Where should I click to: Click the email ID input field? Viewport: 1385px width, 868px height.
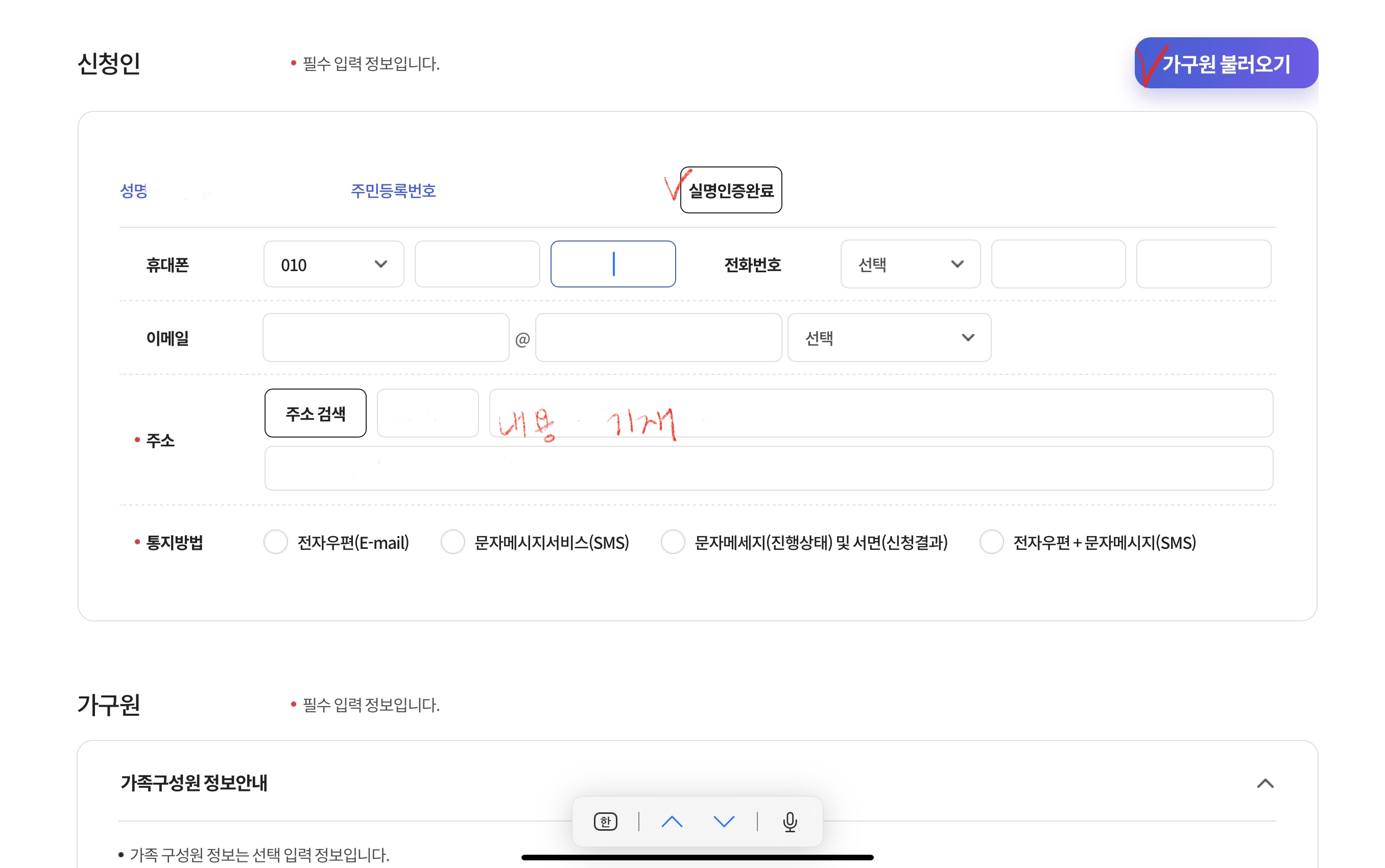click(x=386, y=337)
